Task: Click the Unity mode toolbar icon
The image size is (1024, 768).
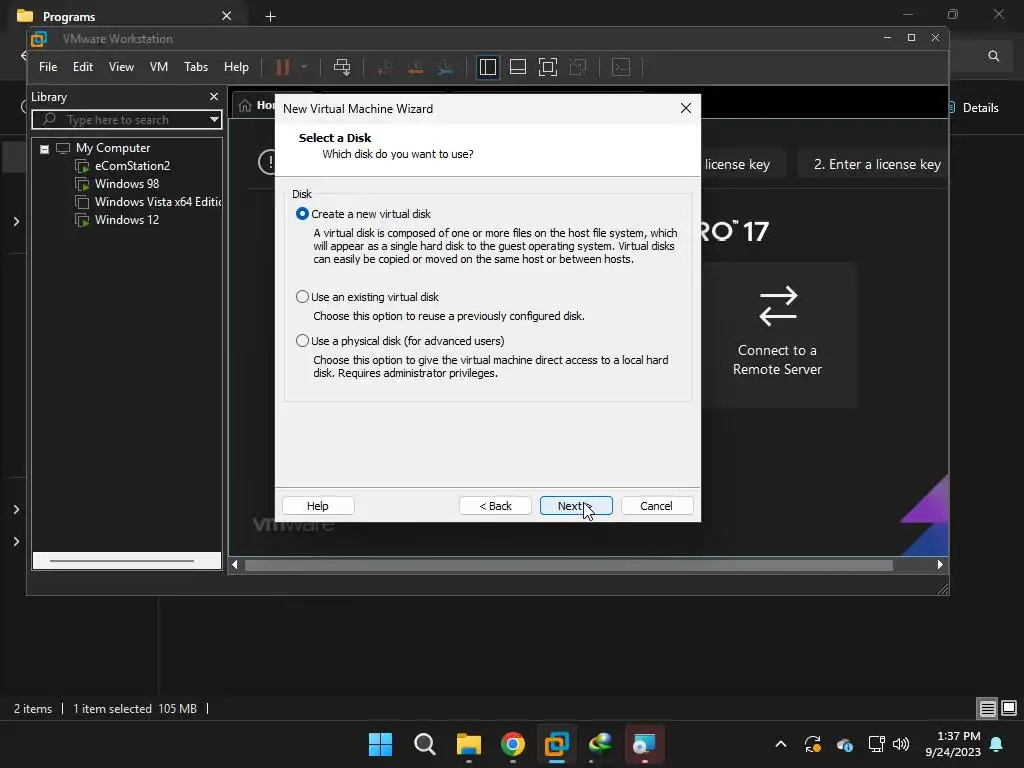Action: point(578,67)
